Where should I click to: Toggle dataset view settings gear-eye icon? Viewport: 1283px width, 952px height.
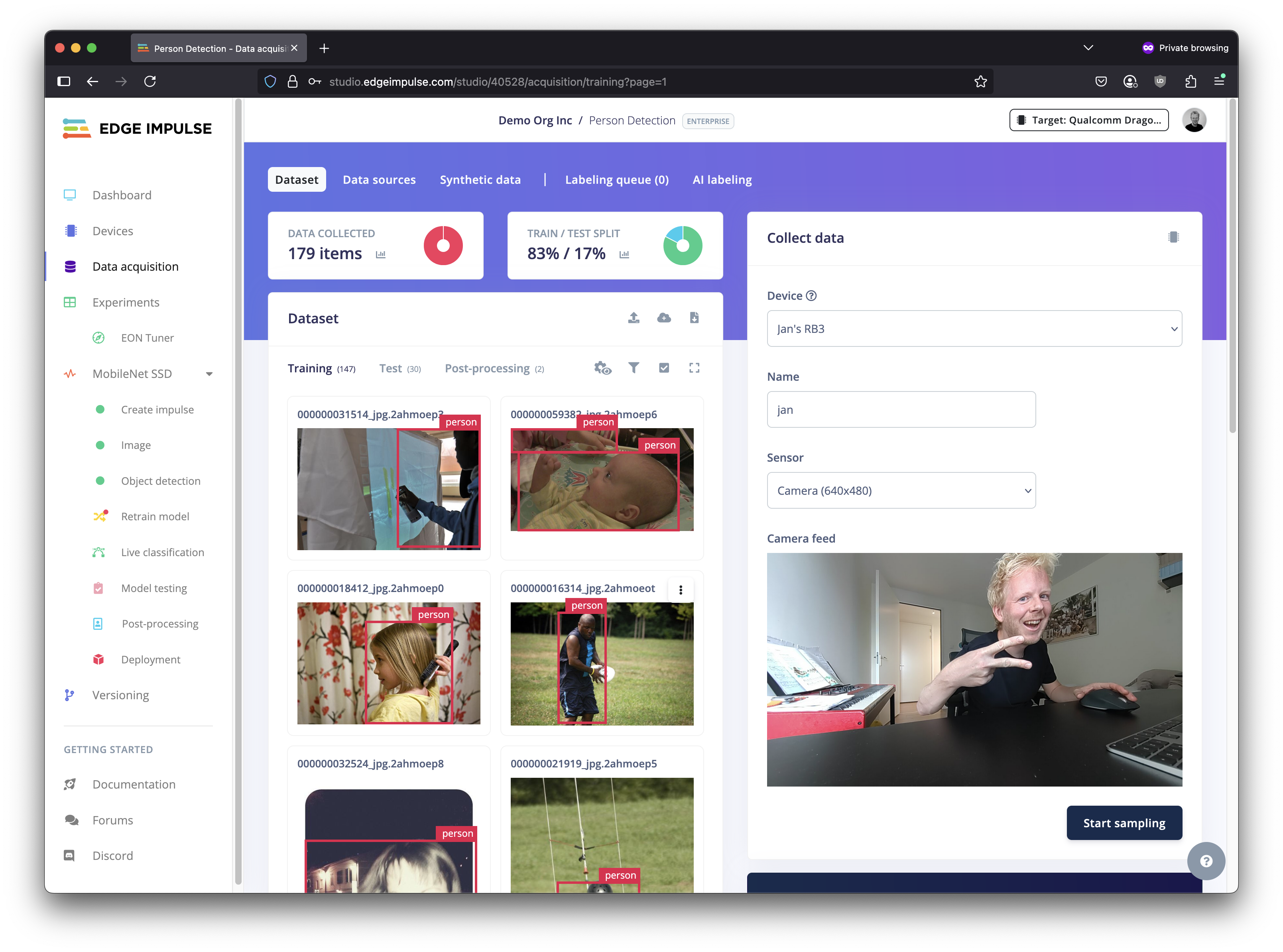pos(602,368)
